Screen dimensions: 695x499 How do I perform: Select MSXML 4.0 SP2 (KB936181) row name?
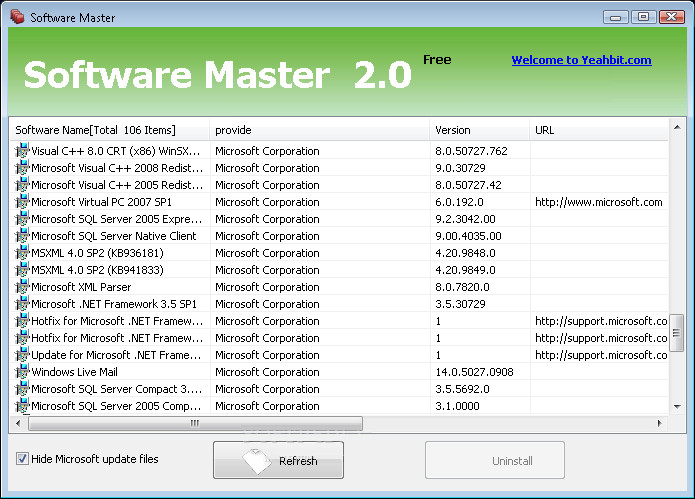pos(97,253)
